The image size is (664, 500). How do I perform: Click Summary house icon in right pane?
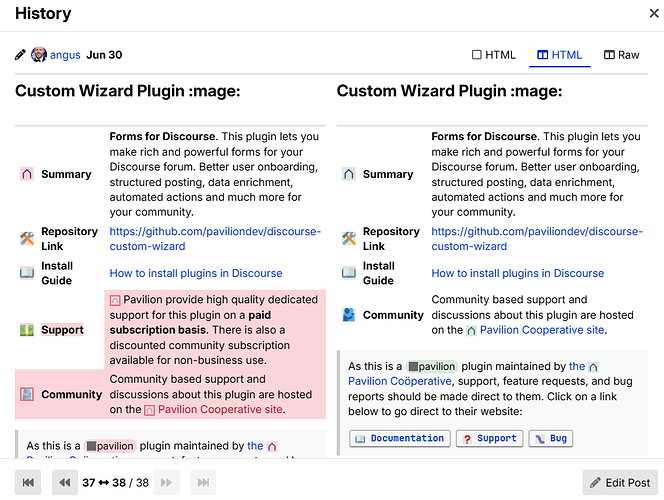pyautogui.click(x=349, y=174)
